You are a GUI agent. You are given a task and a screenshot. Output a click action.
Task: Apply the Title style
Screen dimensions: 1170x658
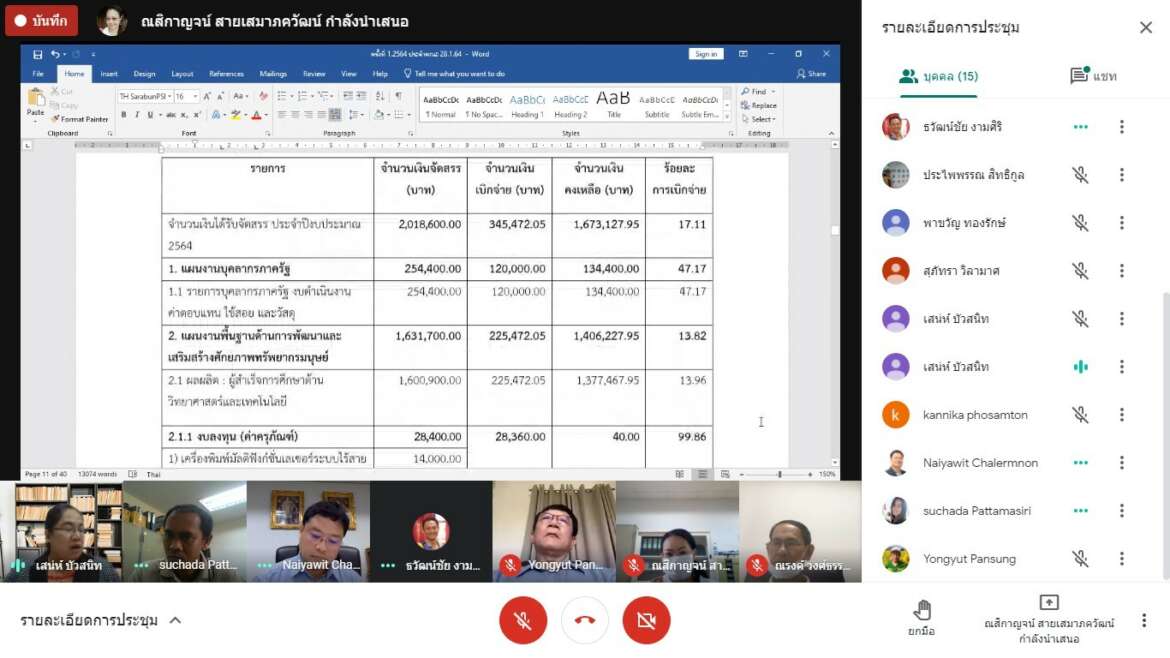(x=613, y=105)
